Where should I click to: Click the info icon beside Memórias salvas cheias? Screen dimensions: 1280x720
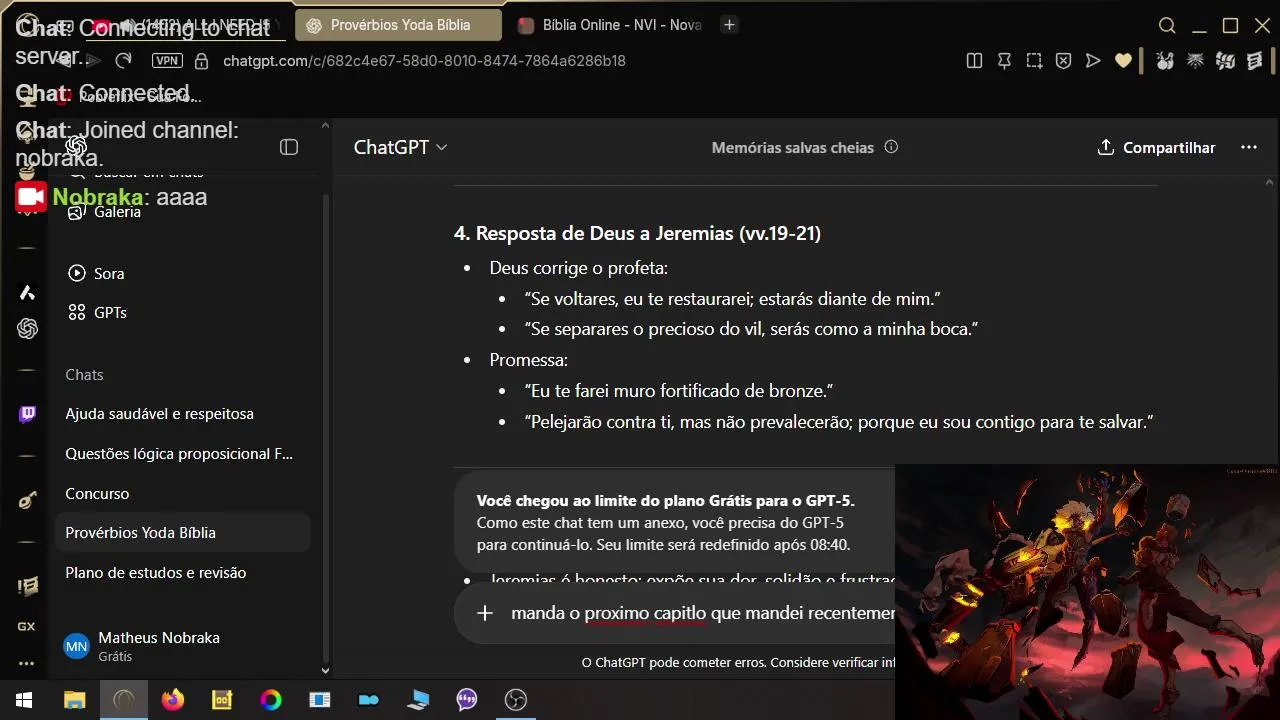pos(891,147)
